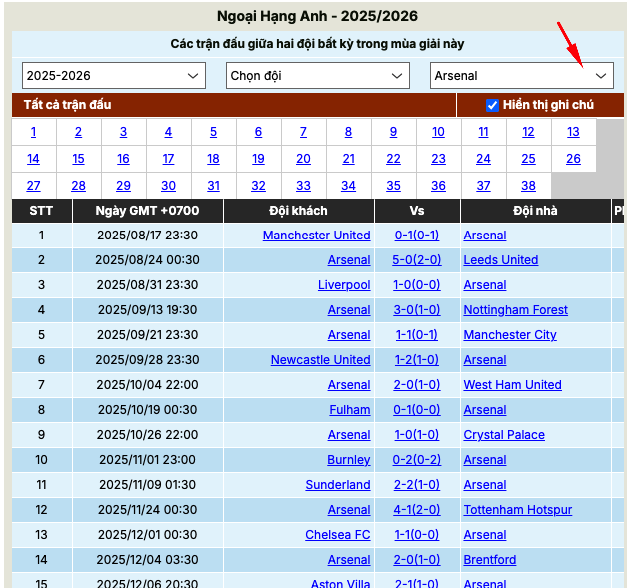This screenshot has width=627, height=588.
Task: Select the 'Tất cả trận đấu' header tab
Action: (x=67, y=105)
